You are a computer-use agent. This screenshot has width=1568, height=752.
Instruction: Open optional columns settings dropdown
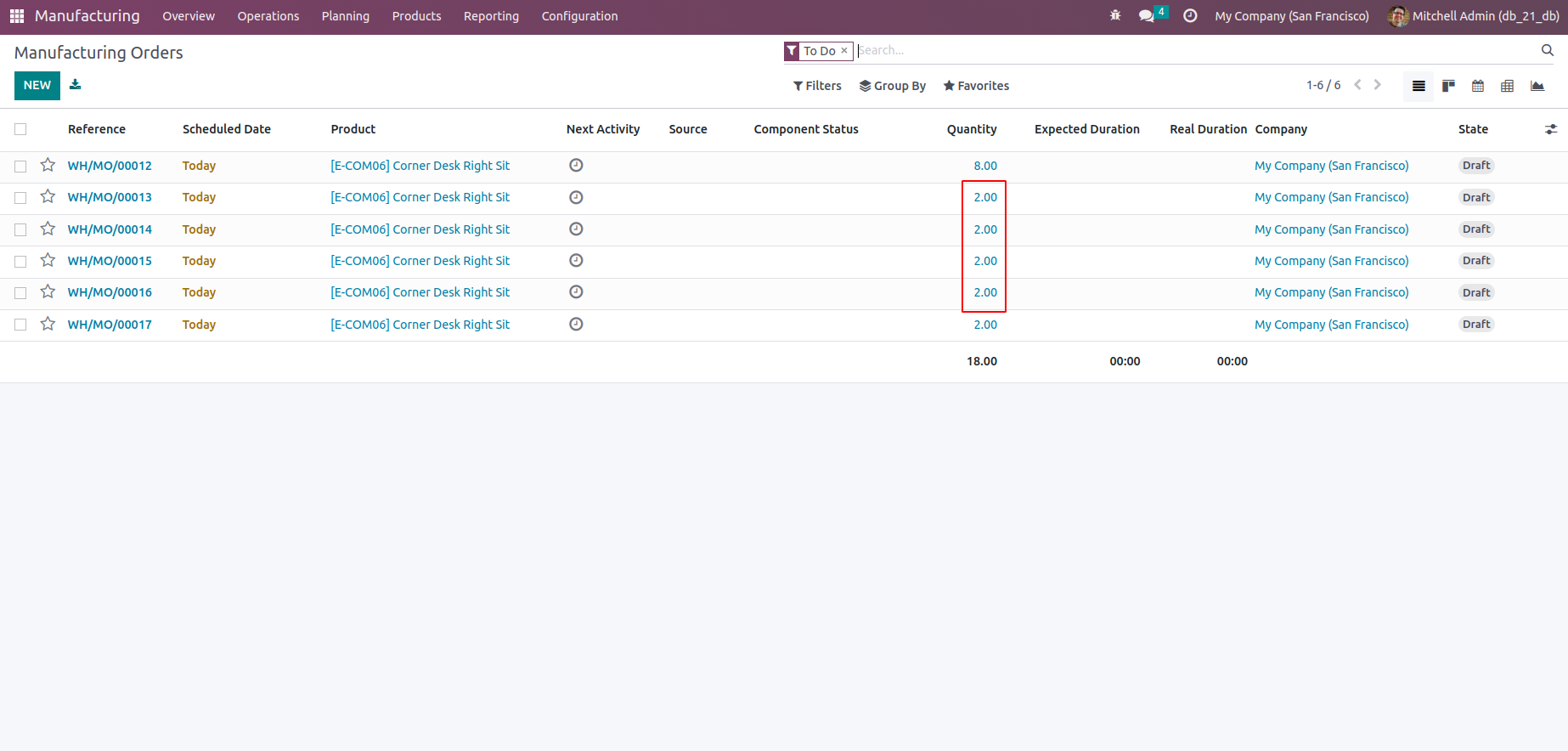coord(1550,129)
